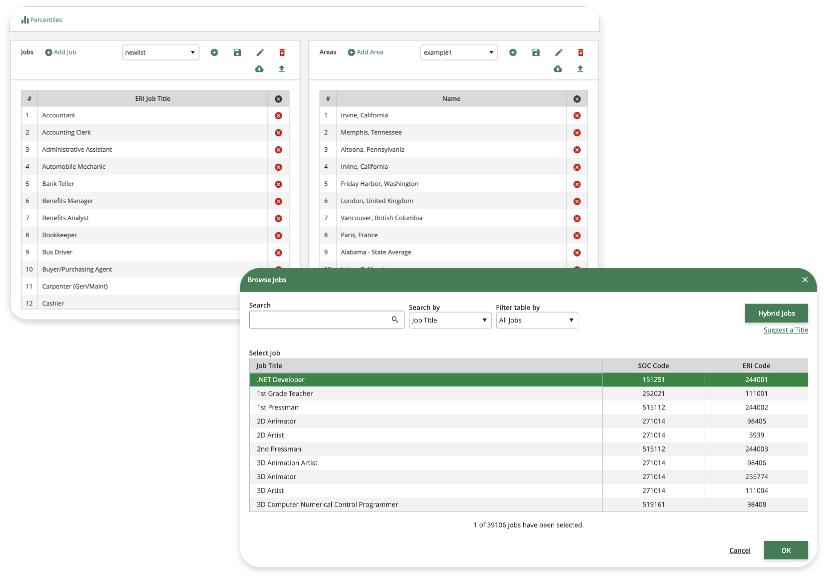Remove Accountant row with red X
Screen dimensions: 826x579
coord(278,115)
